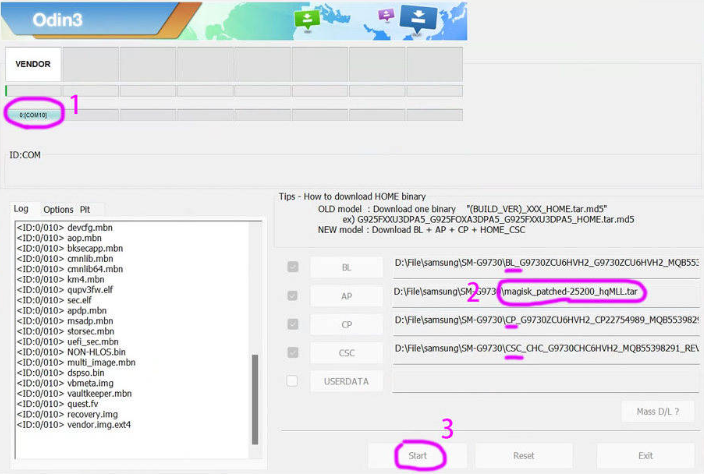704x474 pixels.
Task: Toggle the CP checkbox
Action: tap(293, 324)
